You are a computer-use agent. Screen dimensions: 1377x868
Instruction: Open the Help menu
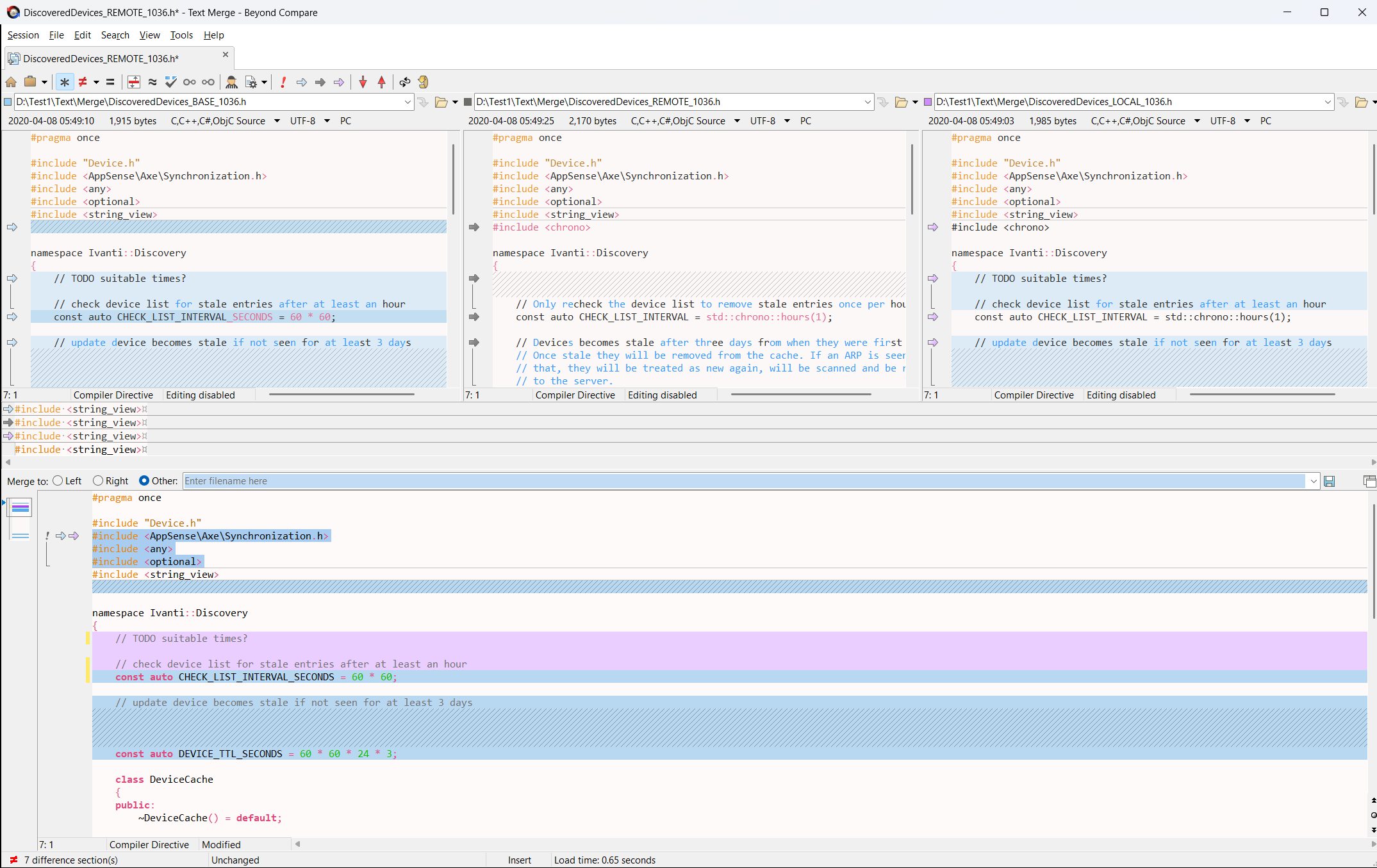point(214,35)
